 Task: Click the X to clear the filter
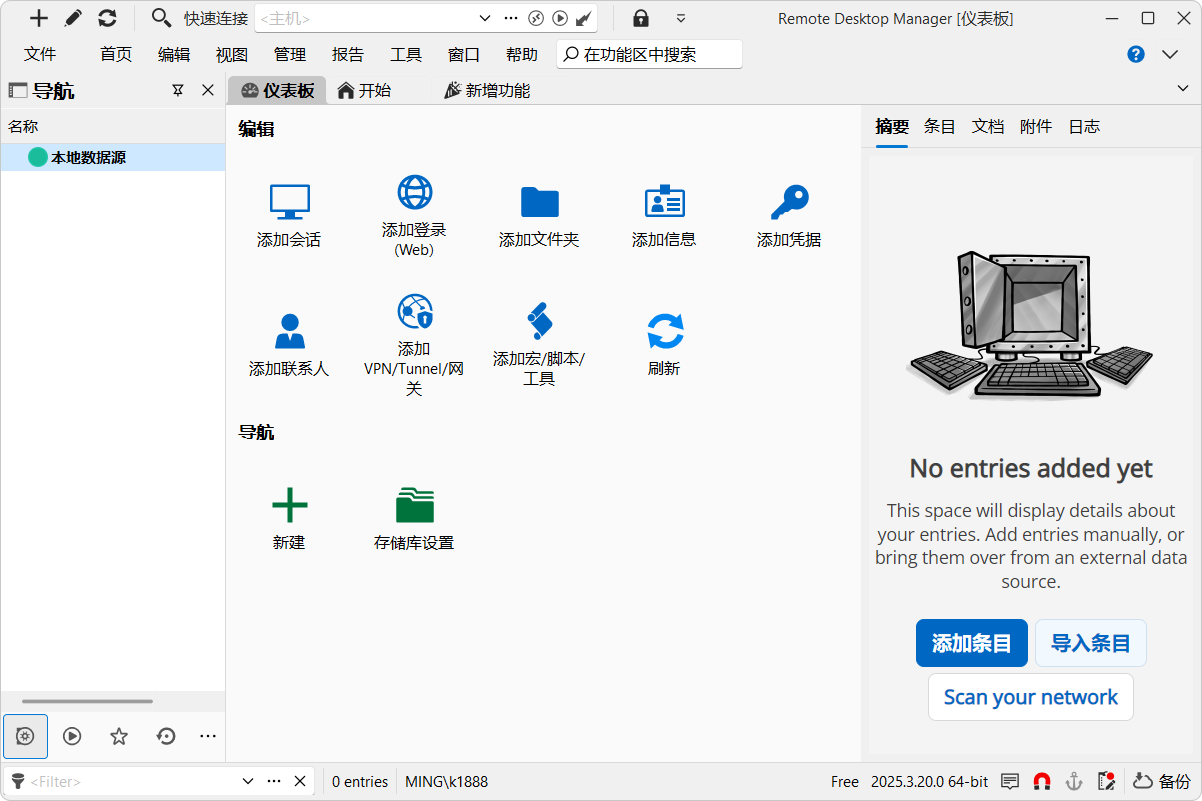[x=300, y=781]
